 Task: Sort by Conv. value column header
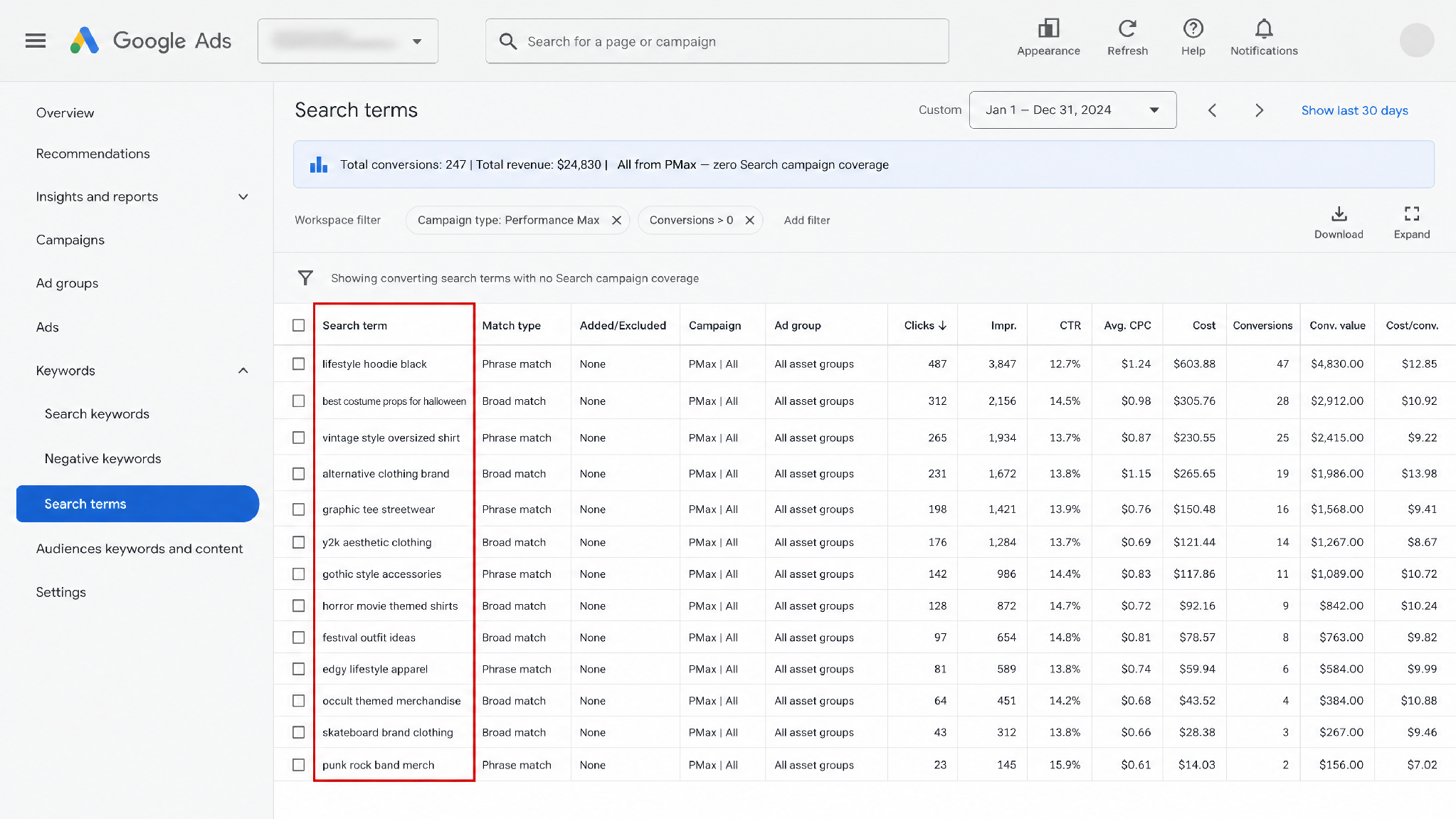1337,325
